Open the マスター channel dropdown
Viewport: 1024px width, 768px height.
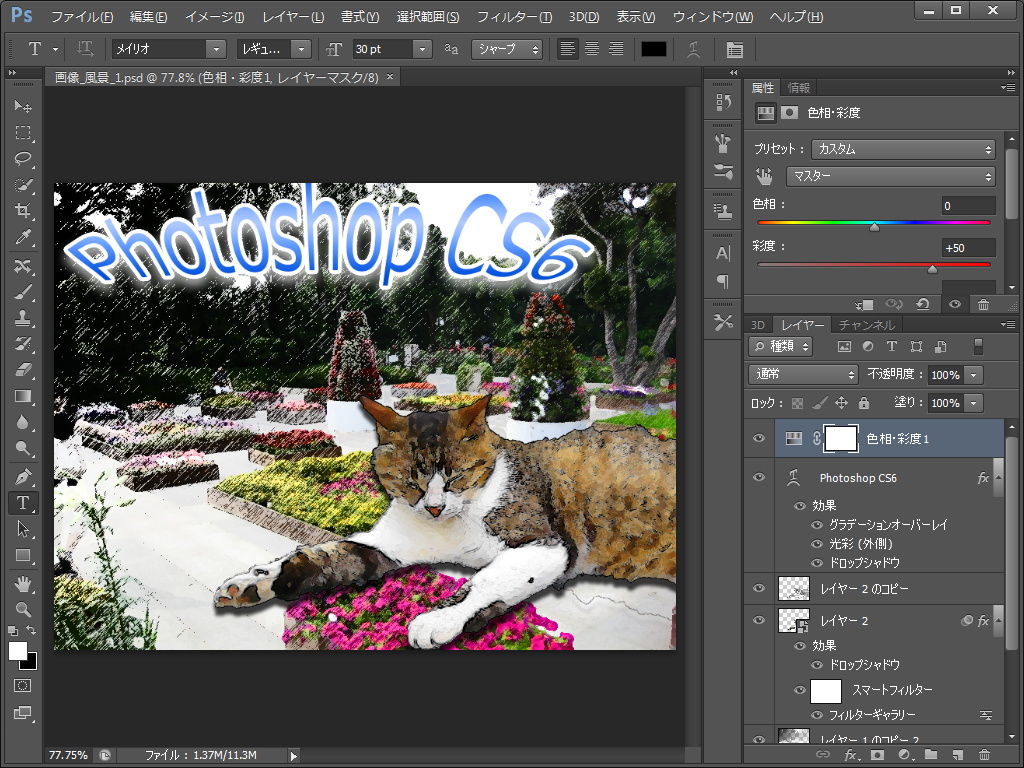(890, 176)
